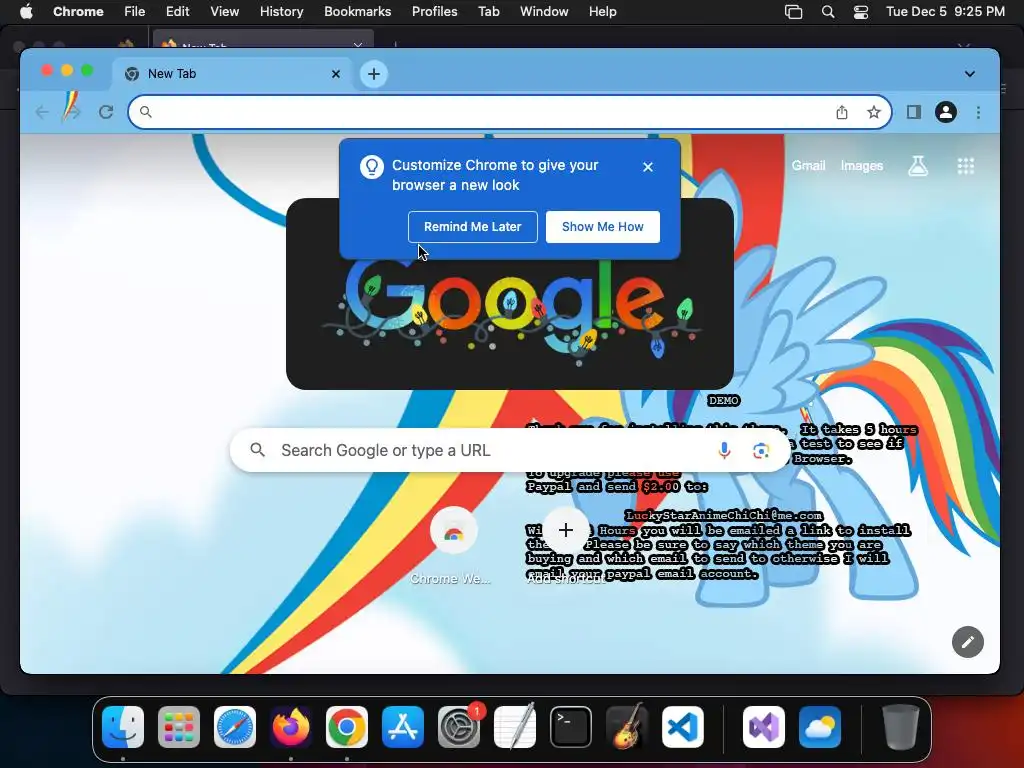This screenshot has width=1024, height=768.
Task: Dismiss the Customize Chrome tip
Action: 648,167
